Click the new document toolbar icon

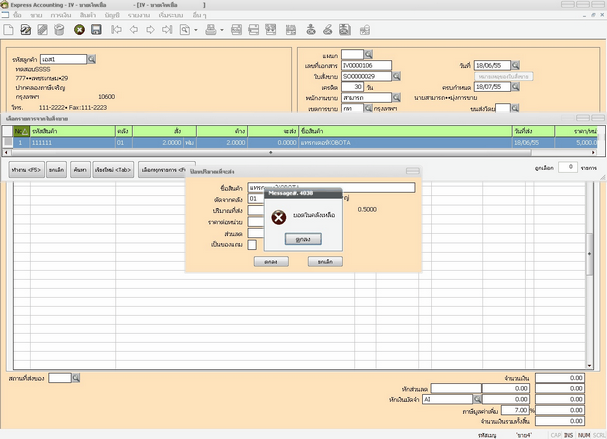click(x=8, y=30)
